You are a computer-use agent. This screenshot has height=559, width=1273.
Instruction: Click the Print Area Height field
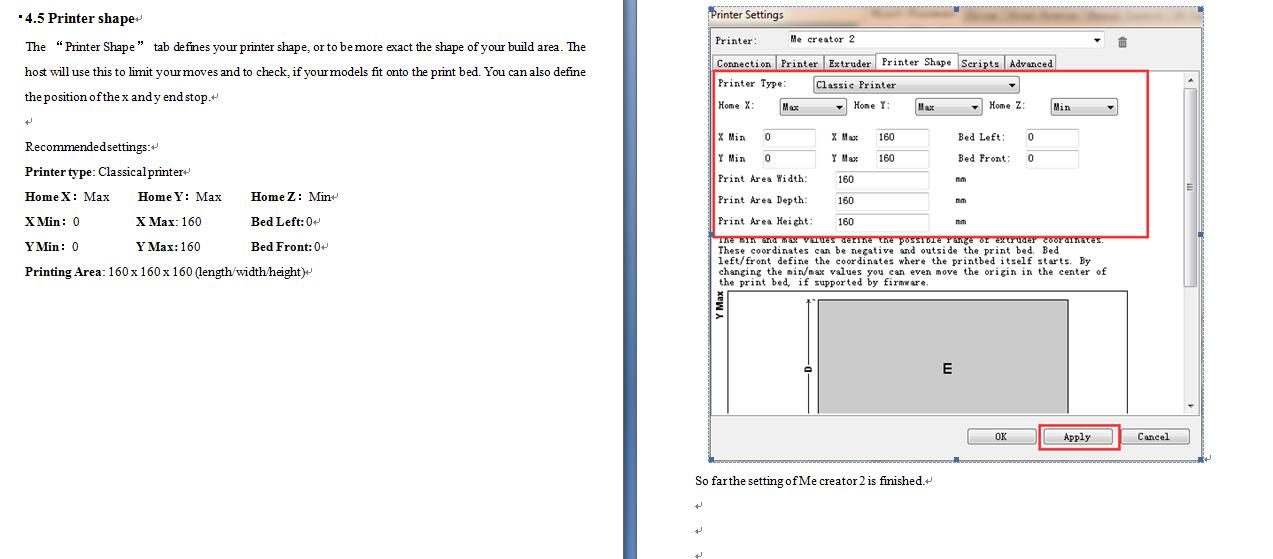[x=881, y=222]
